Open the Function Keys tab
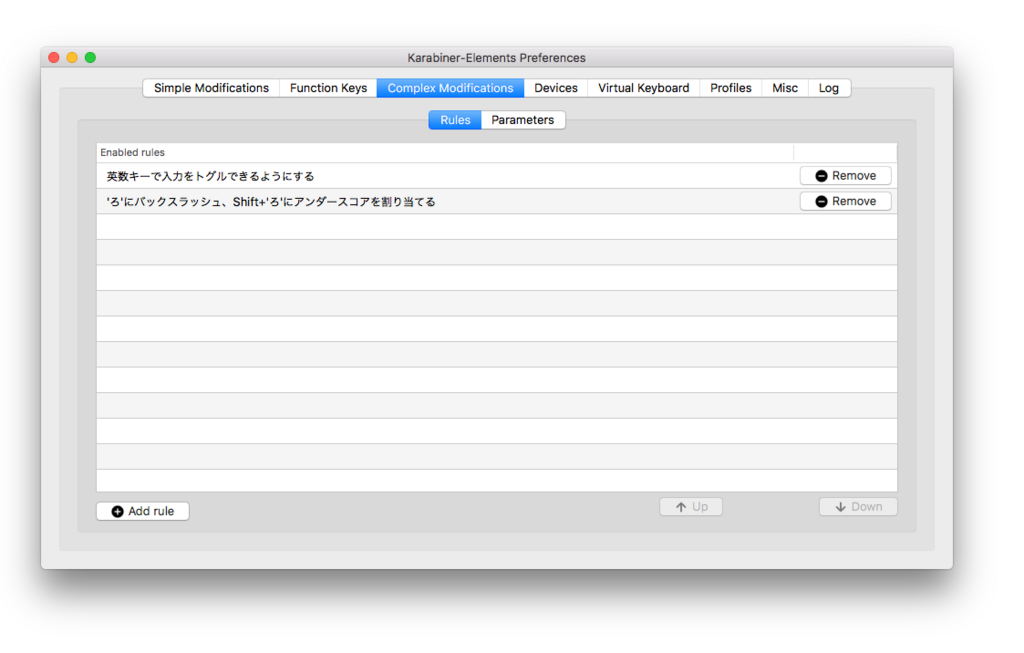 coord(328,88)
